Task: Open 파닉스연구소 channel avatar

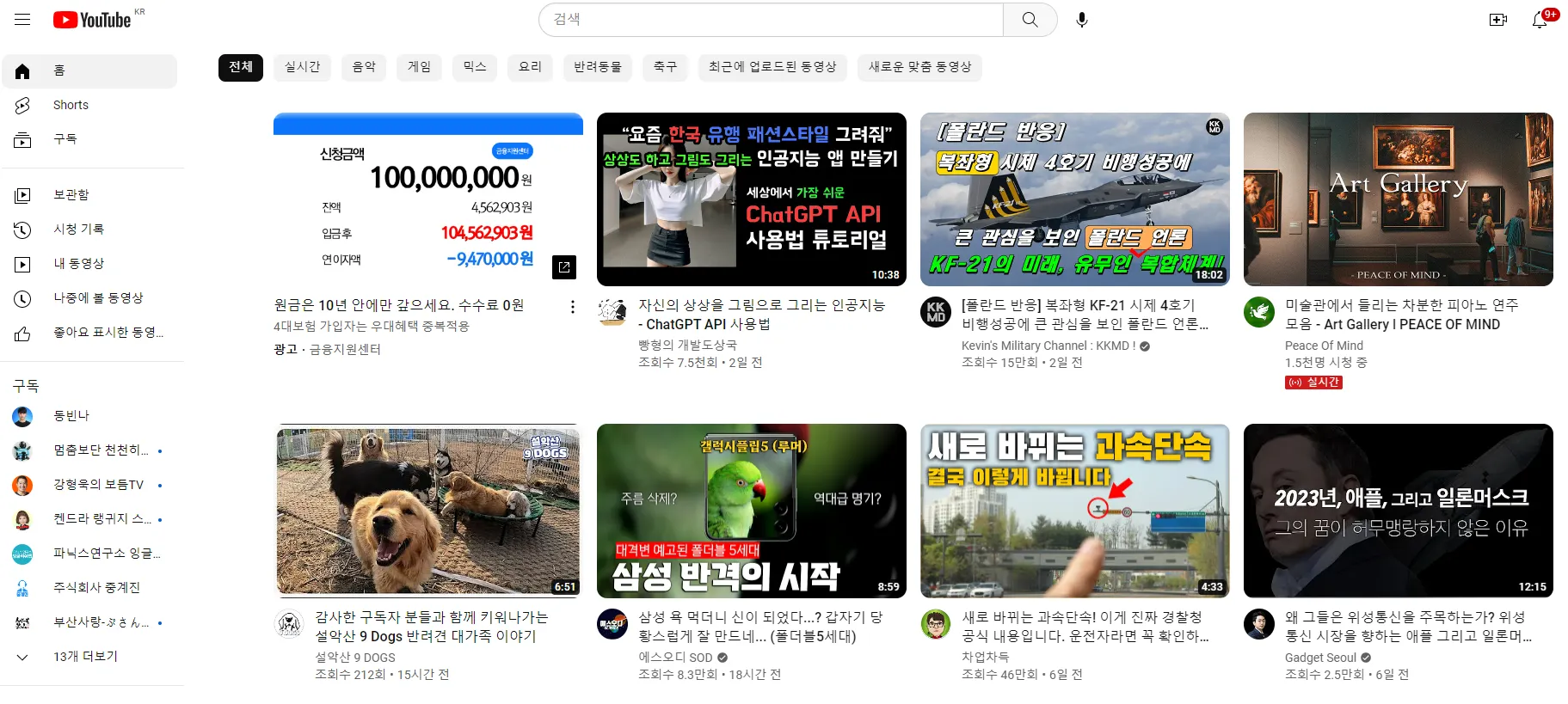Action: click(x=22, y=554)
